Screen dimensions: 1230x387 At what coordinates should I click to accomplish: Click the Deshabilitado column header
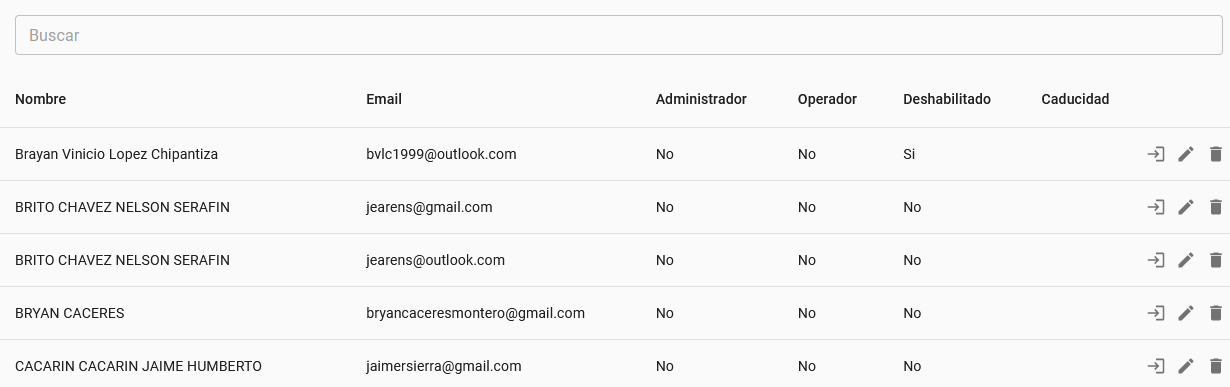(x=947, y=99)
